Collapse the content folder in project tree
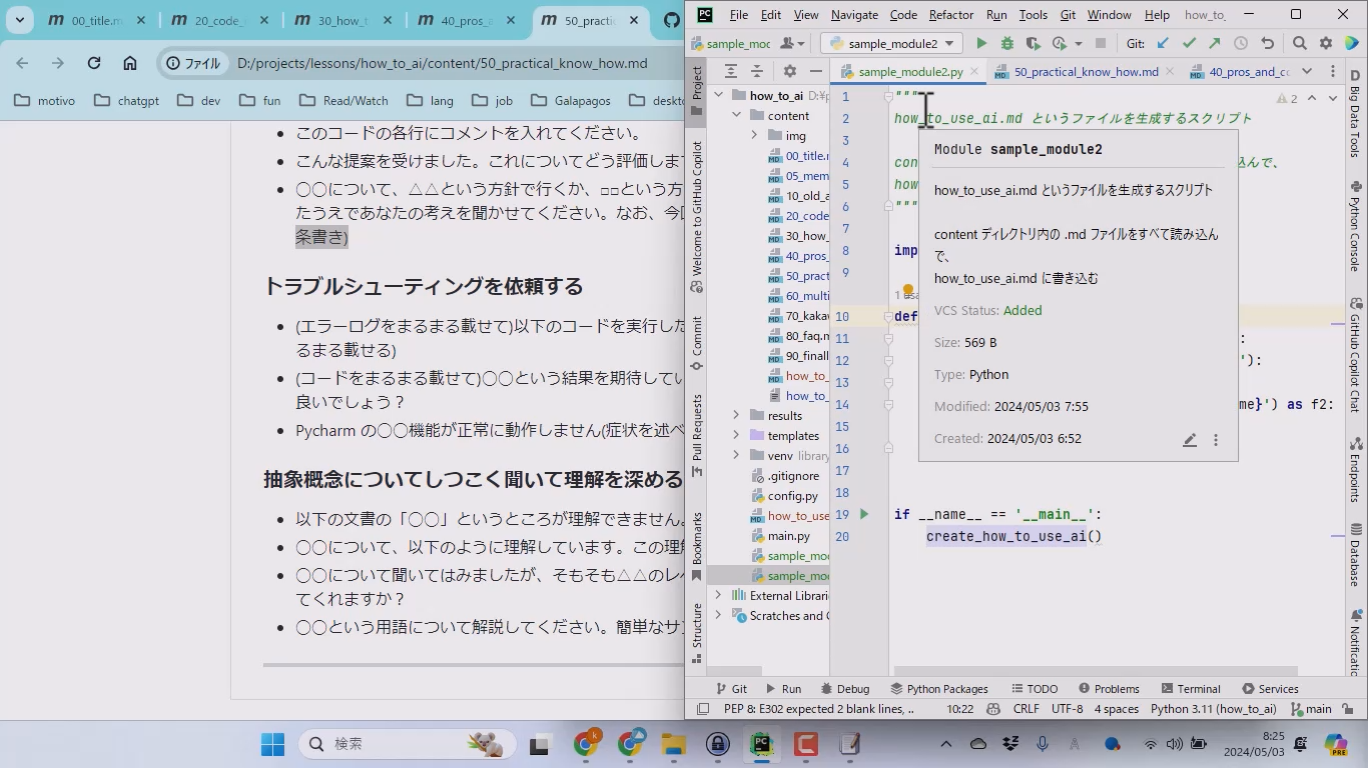 click(x=737, y=115)
